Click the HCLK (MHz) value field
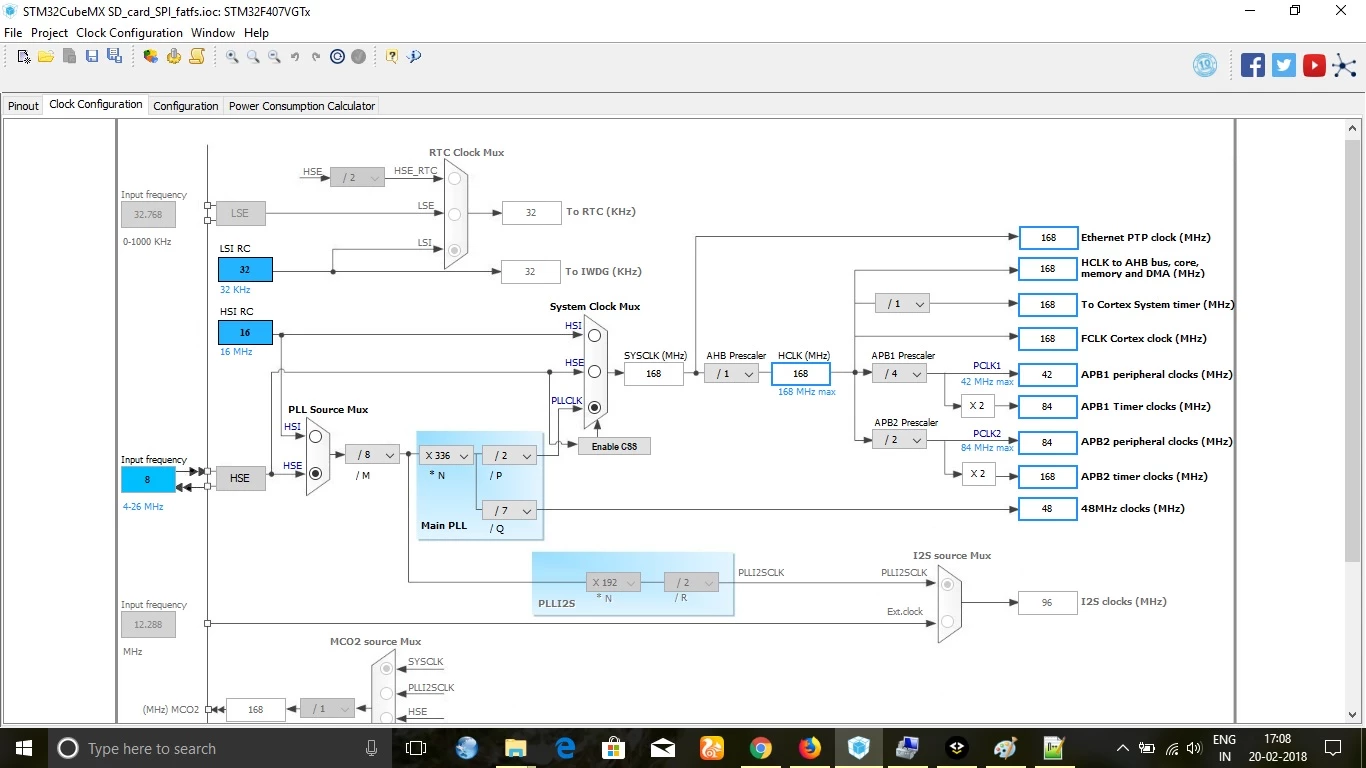The height and width of the screenshot is (768, 1366). coord(801,374)
